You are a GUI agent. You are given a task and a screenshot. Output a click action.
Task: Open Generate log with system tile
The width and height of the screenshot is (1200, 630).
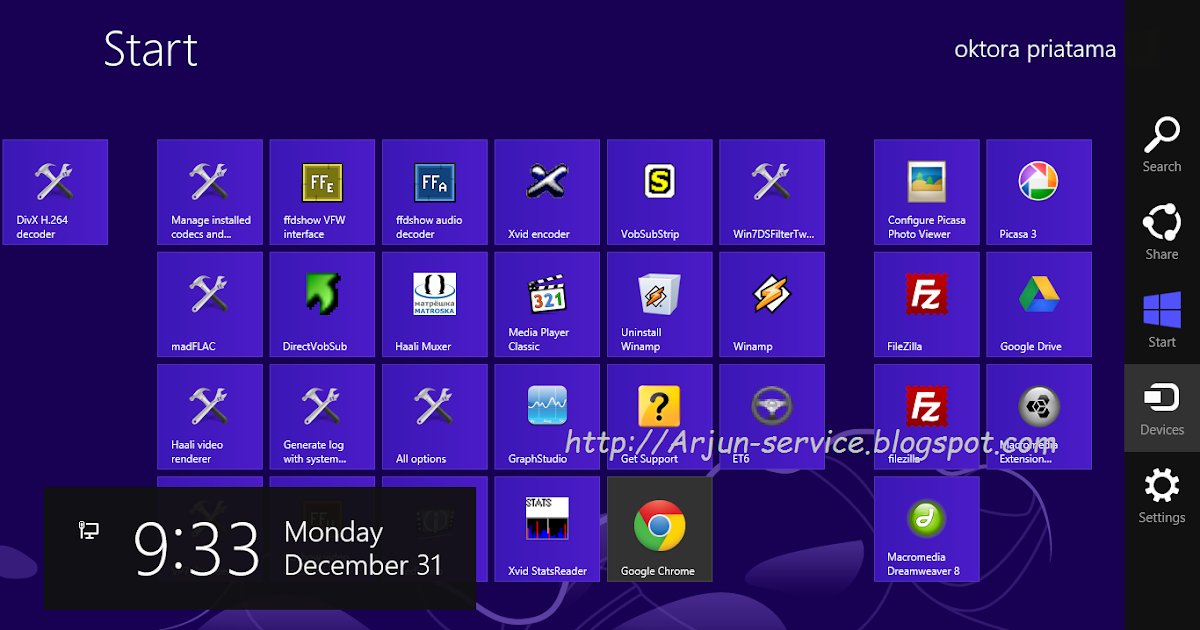click(x=322, y=417)
